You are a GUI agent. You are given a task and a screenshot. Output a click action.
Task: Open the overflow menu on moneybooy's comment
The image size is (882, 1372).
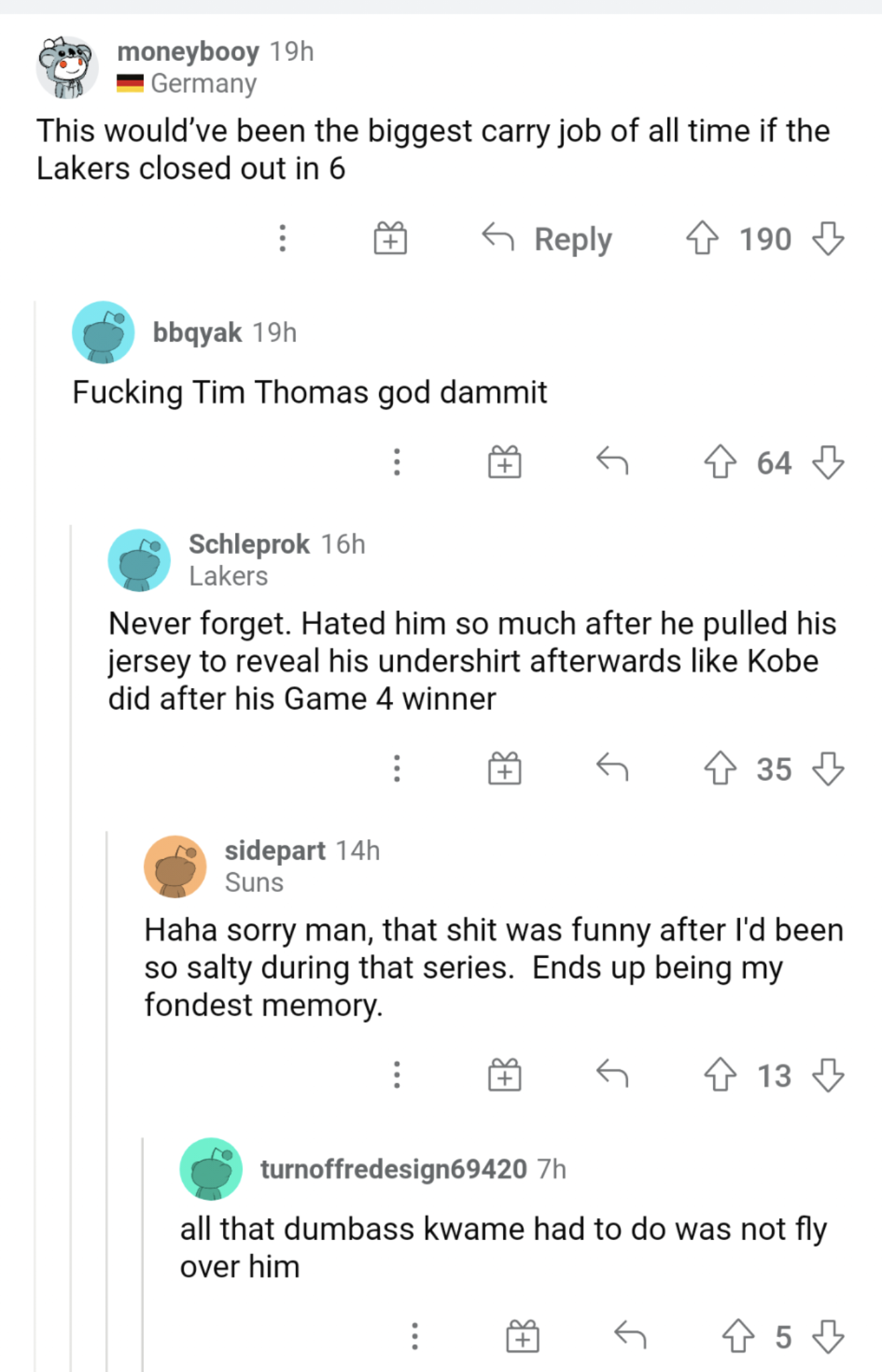pyautogui.click(x=282, y=239)
